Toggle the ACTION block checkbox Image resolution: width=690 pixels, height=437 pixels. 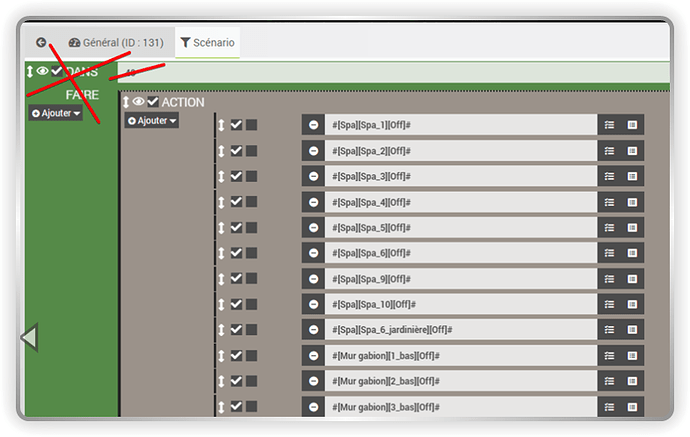(x=153, y=102)
